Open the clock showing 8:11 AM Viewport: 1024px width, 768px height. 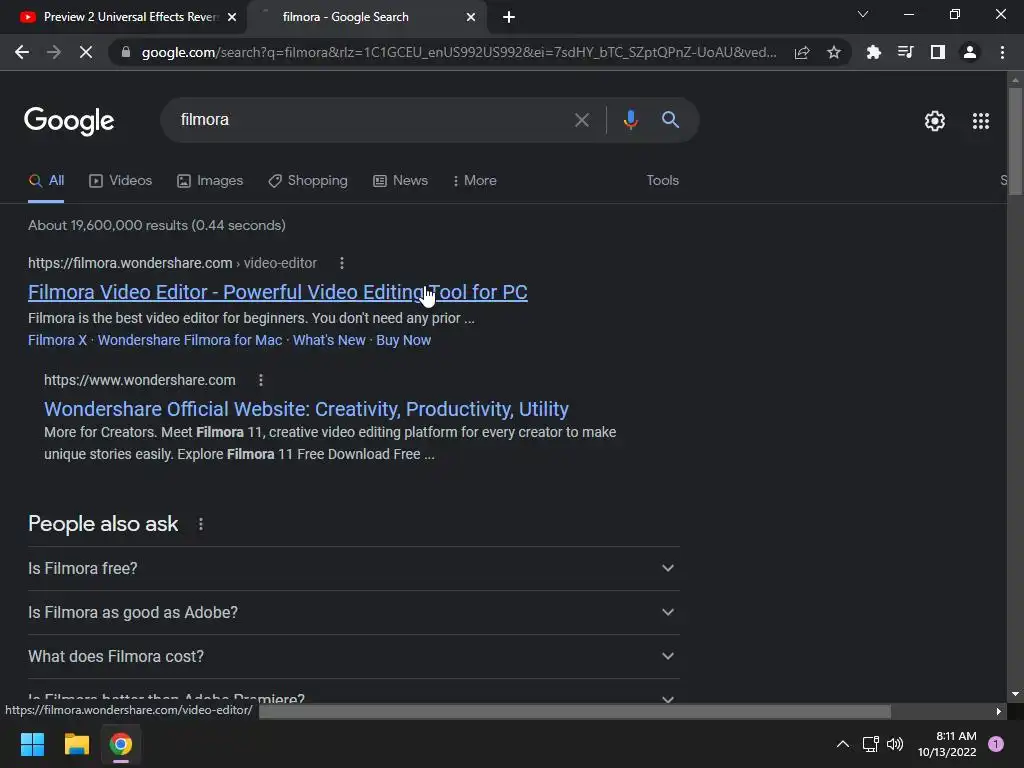947,744
